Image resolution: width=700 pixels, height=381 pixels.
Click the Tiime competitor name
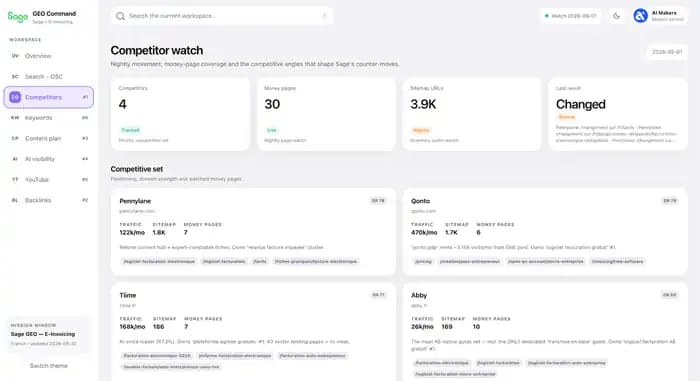tap(128, 295)
